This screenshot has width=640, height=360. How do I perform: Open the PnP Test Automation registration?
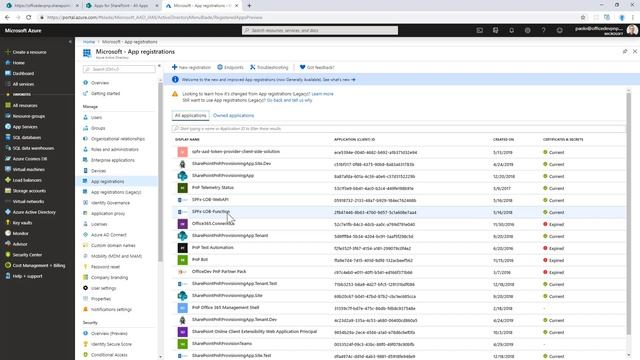point(213,248)
